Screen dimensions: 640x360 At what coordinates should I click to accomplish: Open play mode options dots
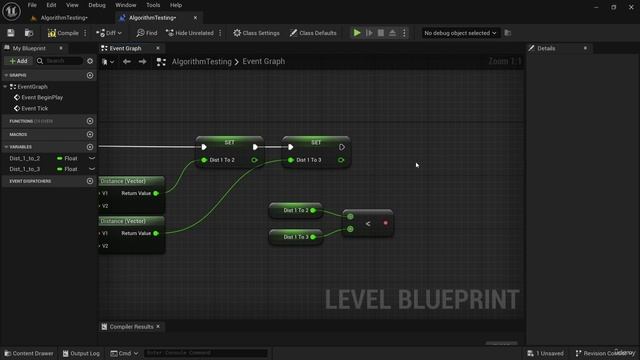coord(404,33)
